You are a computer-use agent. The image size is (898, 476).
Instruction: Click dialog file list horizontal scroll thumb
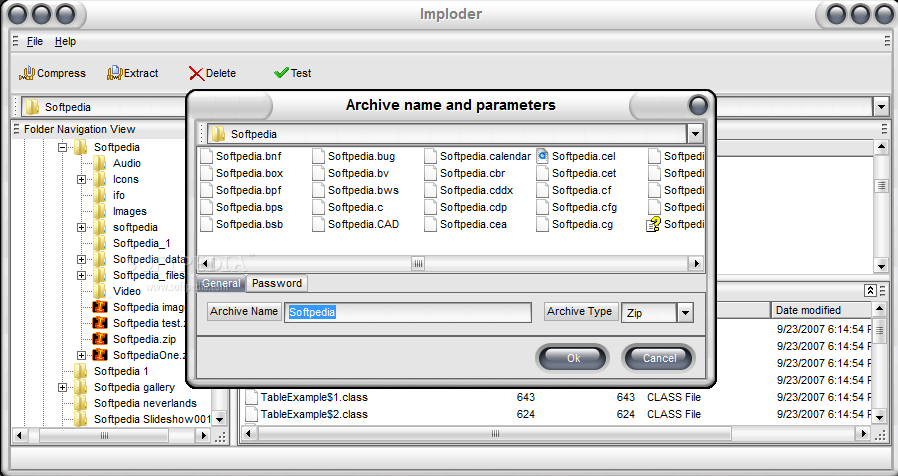pos(418,263)
